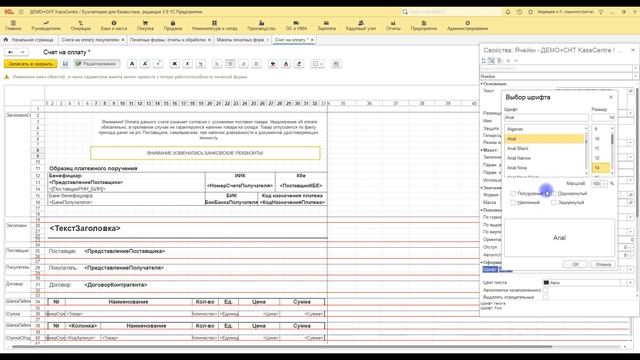Open notifications bell icon
Image resolution: width=640 pixels, height=360 pixels.
(x=508, y=12)
